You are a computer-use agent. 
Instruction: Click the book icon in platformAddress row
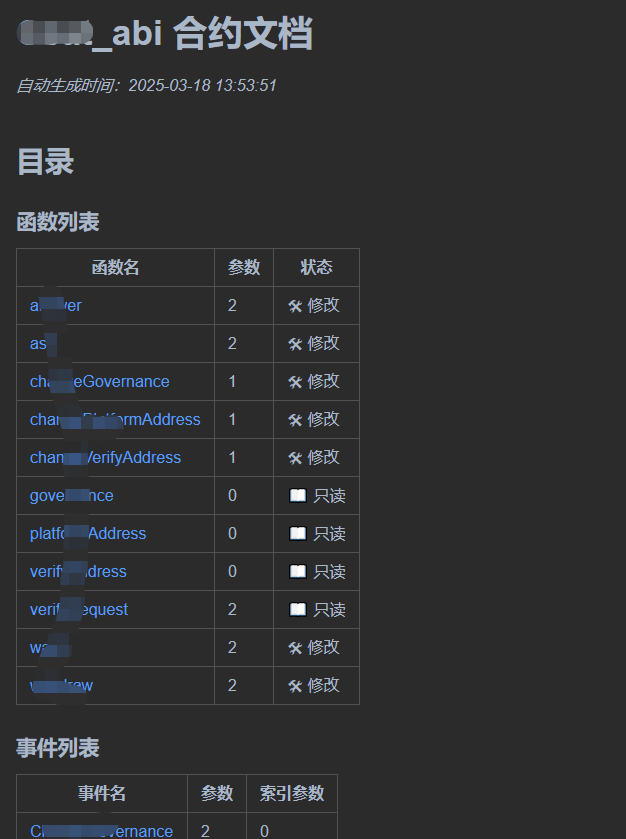click(x=297, y=533)
